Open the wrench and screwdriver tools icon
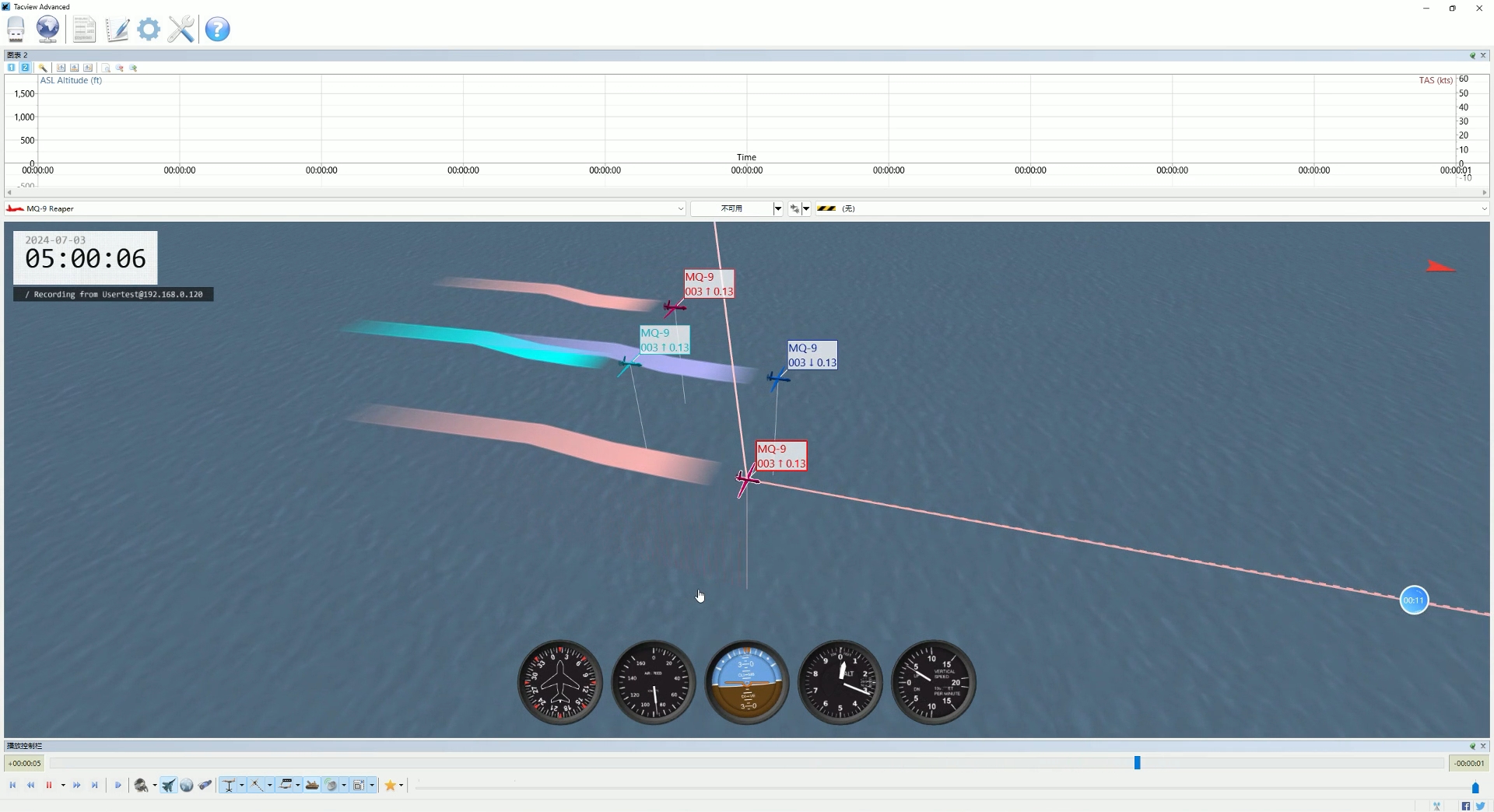1494x812 pixels. (x=181, y=30)
